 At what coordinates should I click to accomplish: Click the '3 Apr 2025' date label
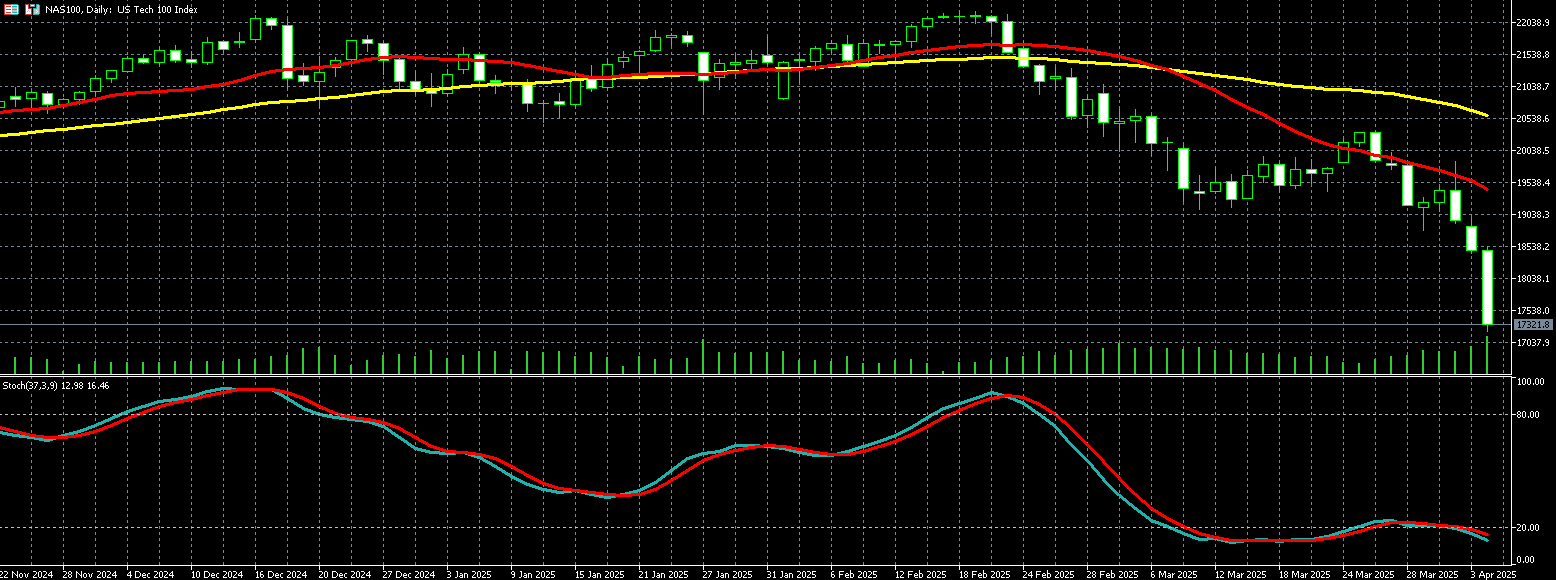[x=1493, y=575]
